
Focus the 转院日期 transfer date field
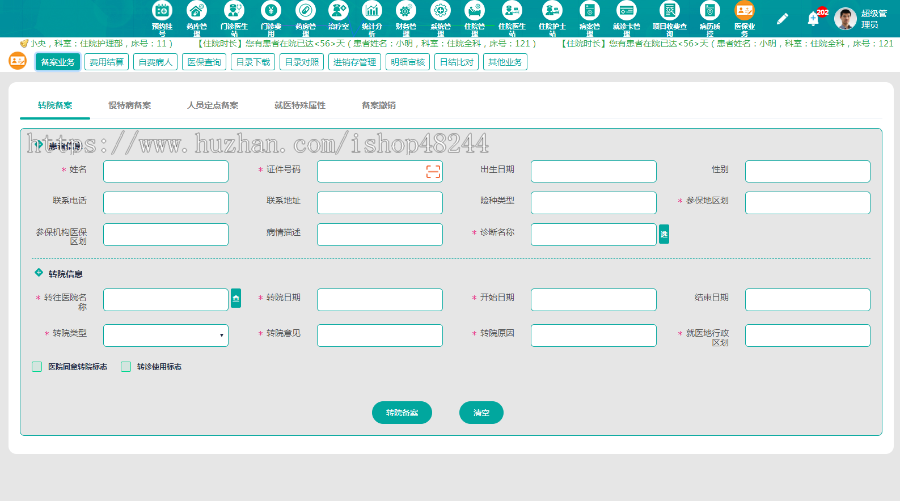click(380, 300)
